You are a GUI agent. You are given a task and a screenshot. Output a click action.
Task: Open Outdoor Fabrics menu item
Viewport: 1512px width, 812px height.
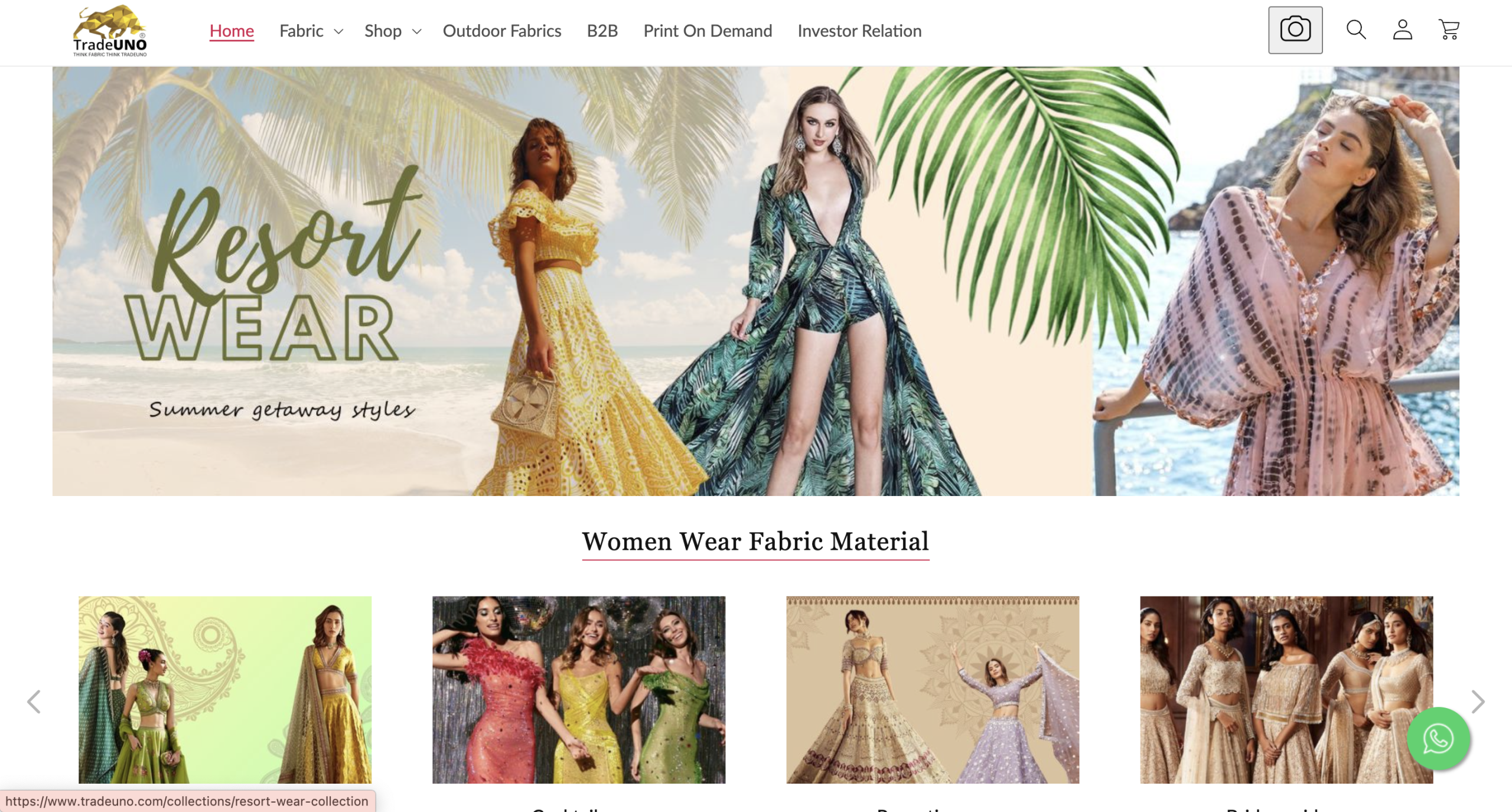[501, 31]
